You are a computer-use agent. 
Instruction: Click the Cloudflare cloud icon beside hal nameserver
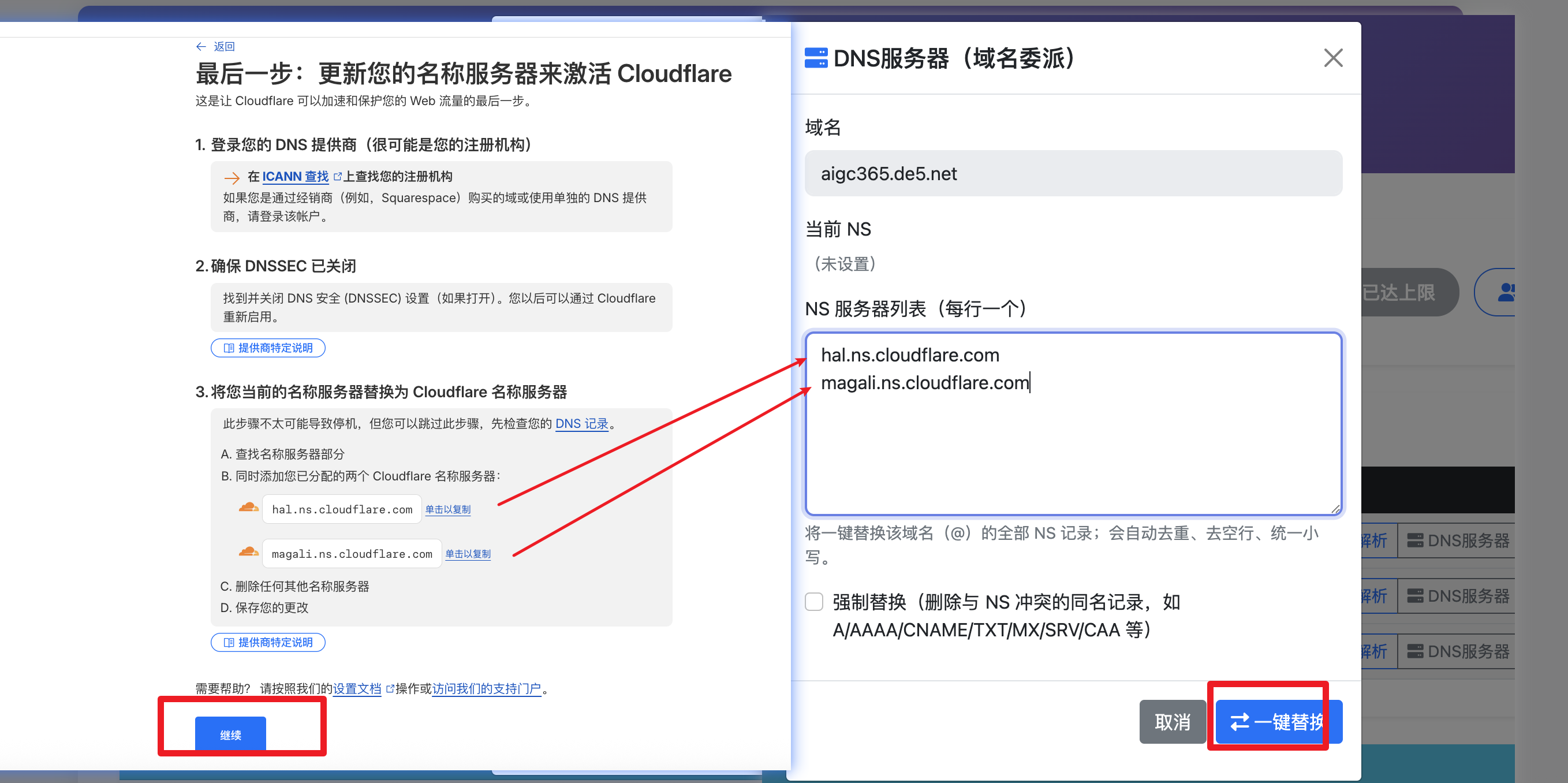point(248,507)
